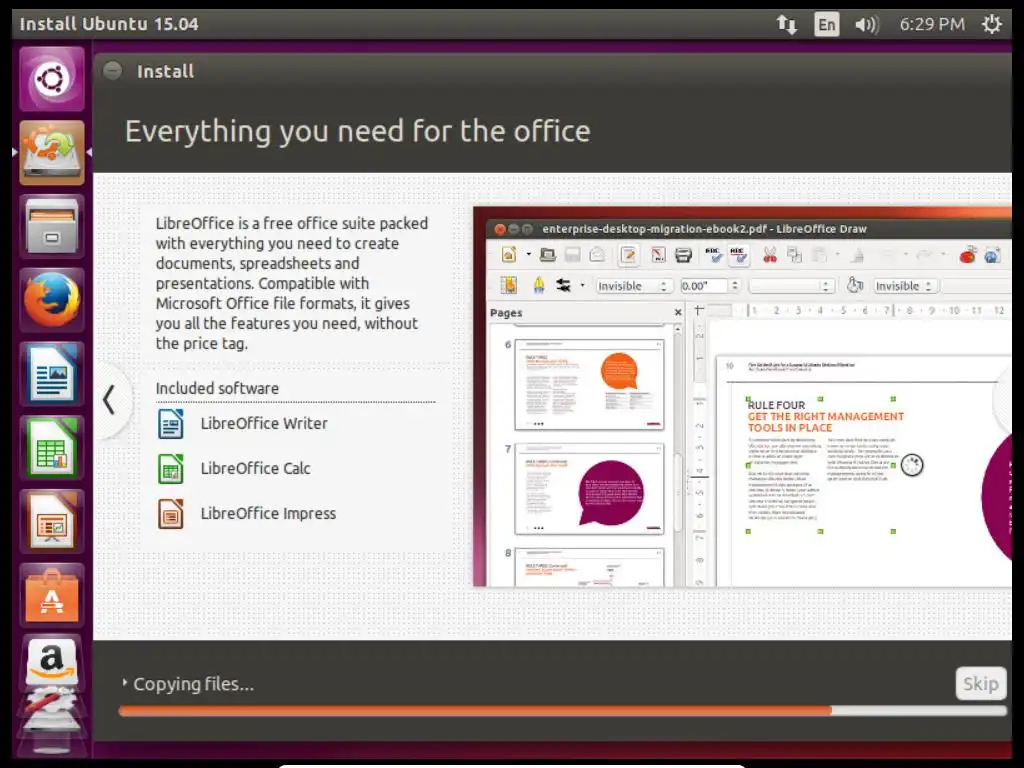This screenshot has width=1024, height=768.
Task: Click the Calc icon under Included software
Action: click(170, 468)
